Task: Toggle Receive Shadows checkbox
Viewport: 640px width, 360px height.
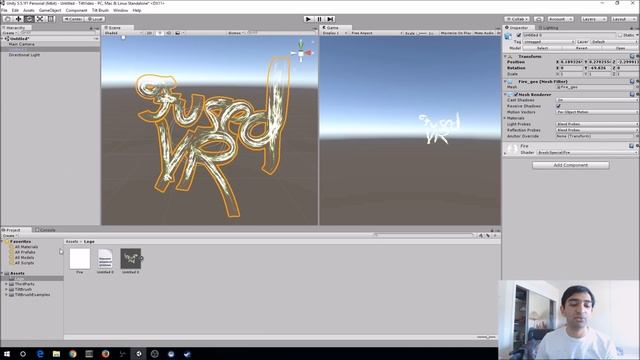Action: pos(558,106)
